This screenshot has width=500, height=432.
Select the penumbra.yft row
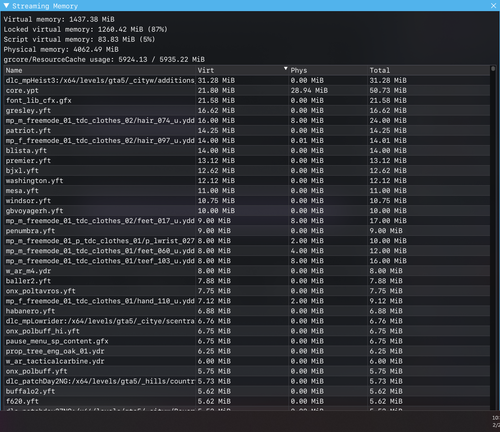[x=247, y=231]
